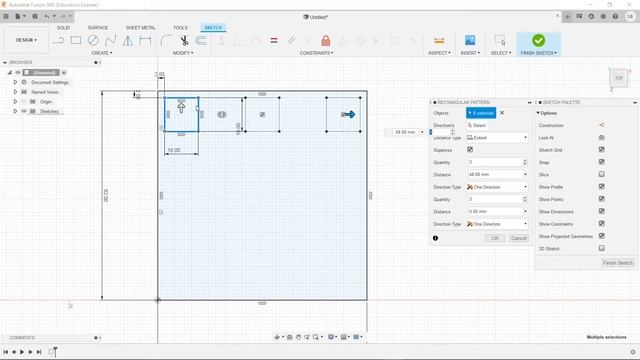
Task: Click the Undo arrow
Action: (x=47, y=16)
